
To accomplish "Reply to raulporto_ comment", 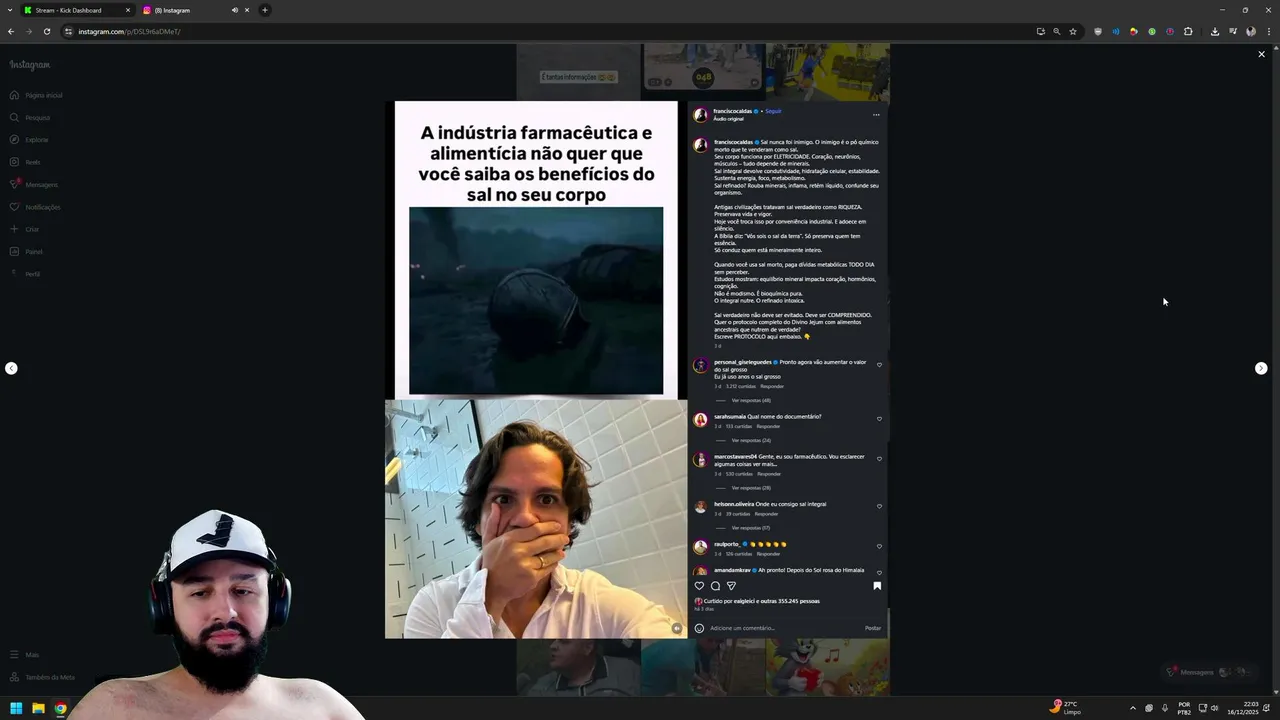I will pos(768,554).
